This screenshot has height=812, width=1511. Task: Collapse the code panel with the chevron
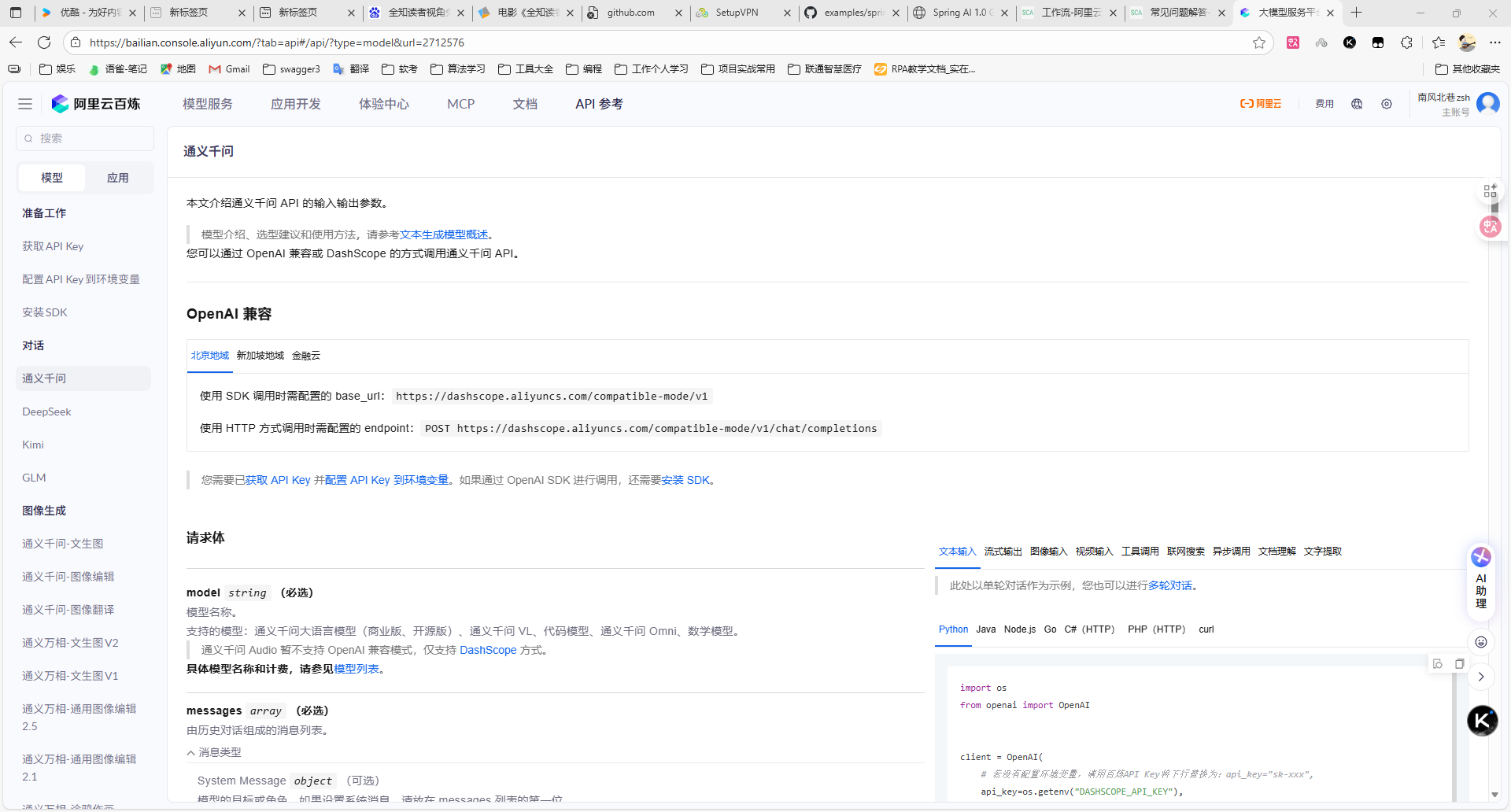(1482, 676)
